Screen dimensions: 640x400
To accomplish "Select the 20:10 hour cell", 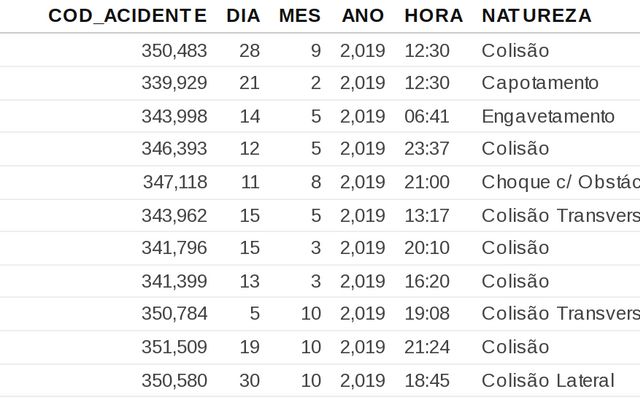I will (427, 248).
